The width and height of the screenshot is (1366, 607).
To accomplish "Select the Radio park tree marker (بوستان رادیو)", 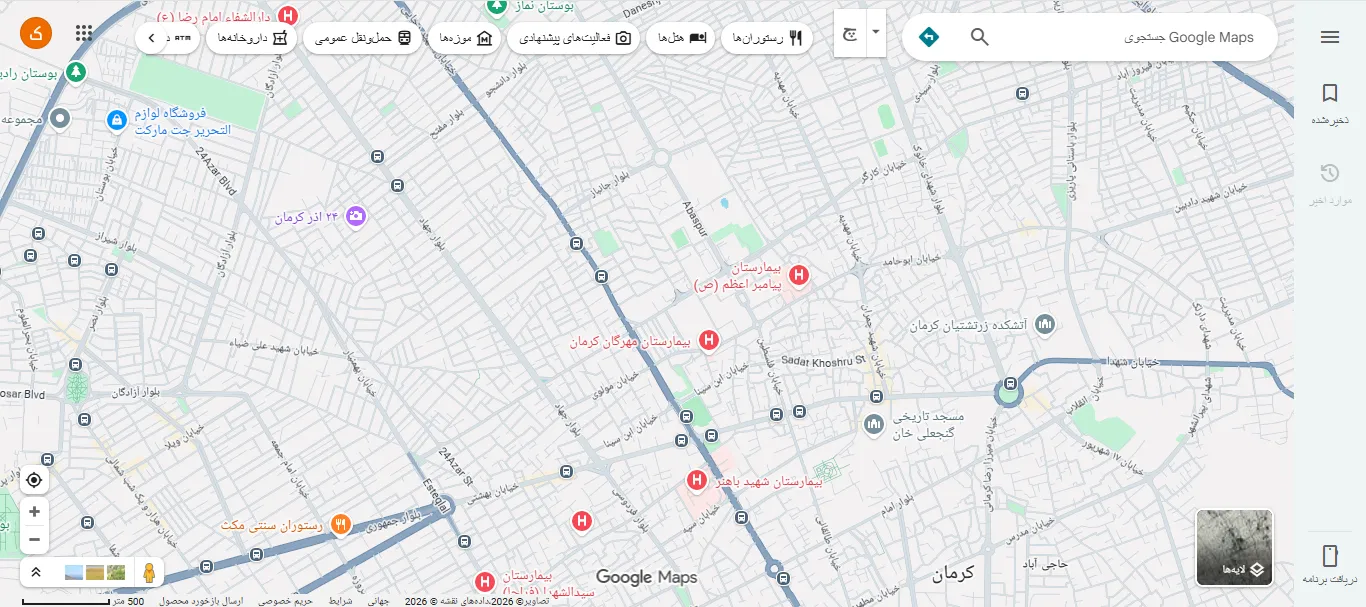I will coord(76,72).
